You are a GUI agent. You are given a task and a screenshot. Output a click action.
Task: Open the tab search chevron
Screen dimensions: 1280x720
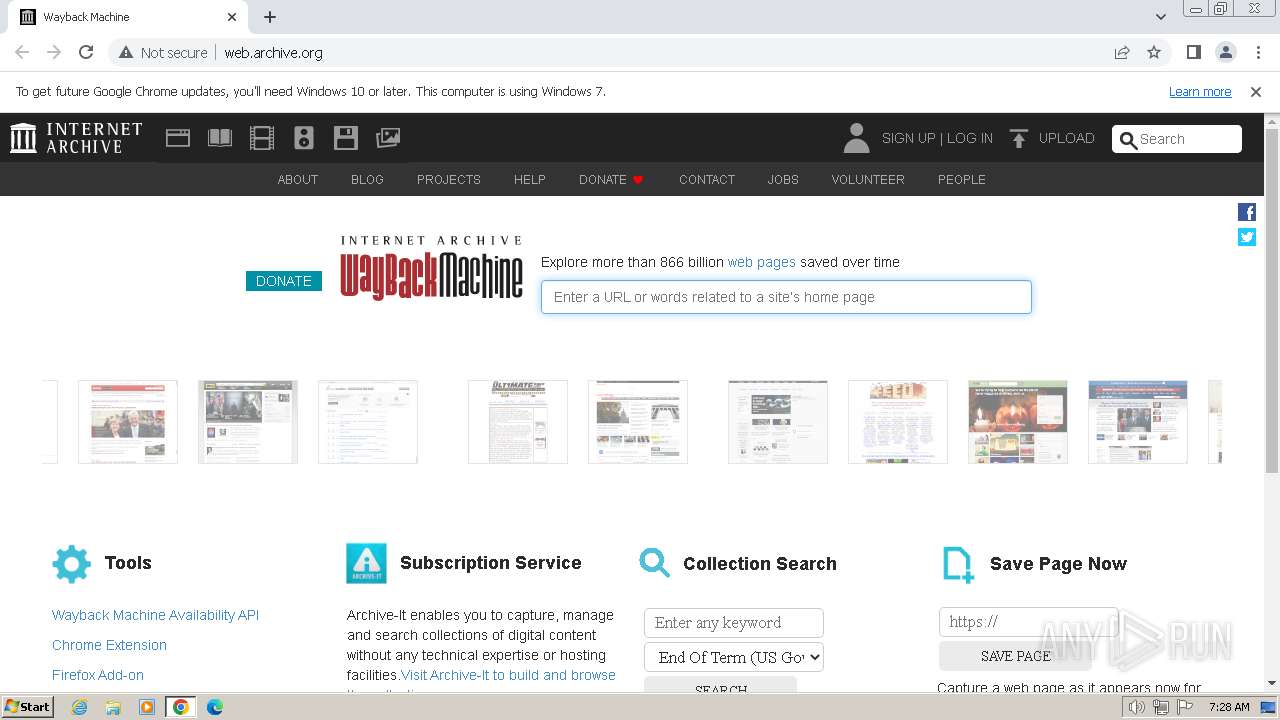point(1161,17)
